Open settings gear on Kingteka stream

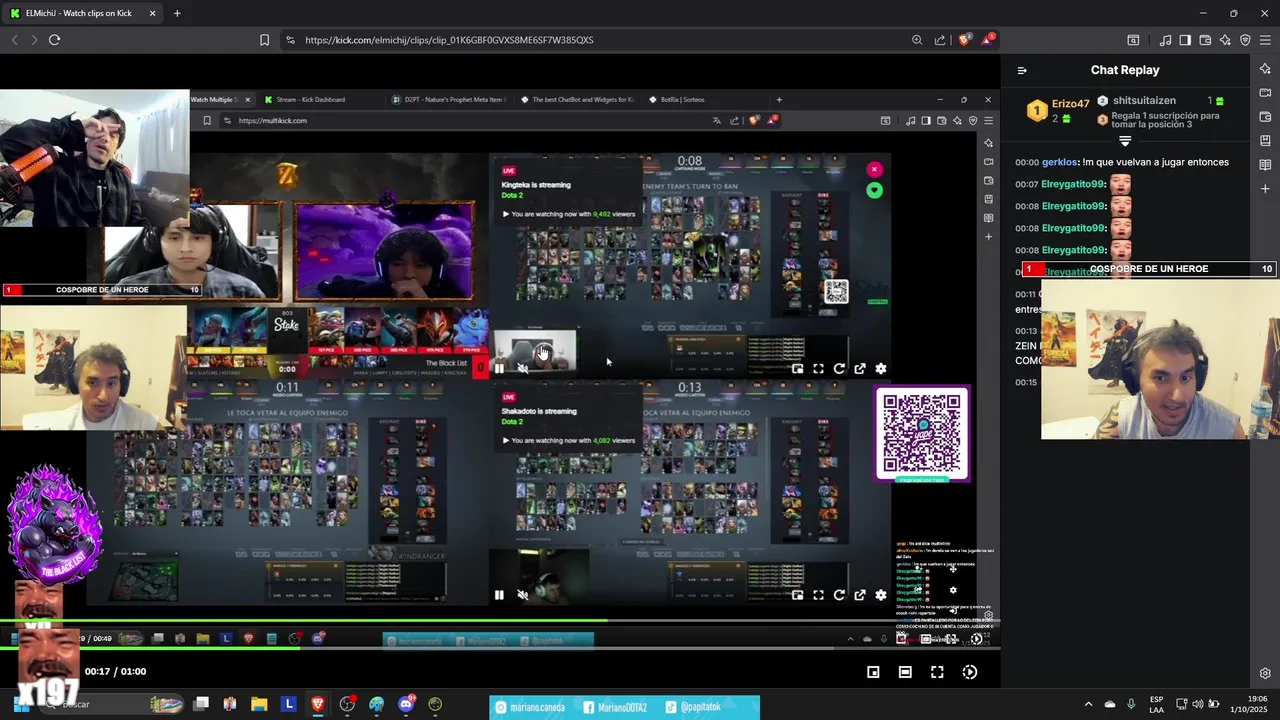(x=881, y=369)
